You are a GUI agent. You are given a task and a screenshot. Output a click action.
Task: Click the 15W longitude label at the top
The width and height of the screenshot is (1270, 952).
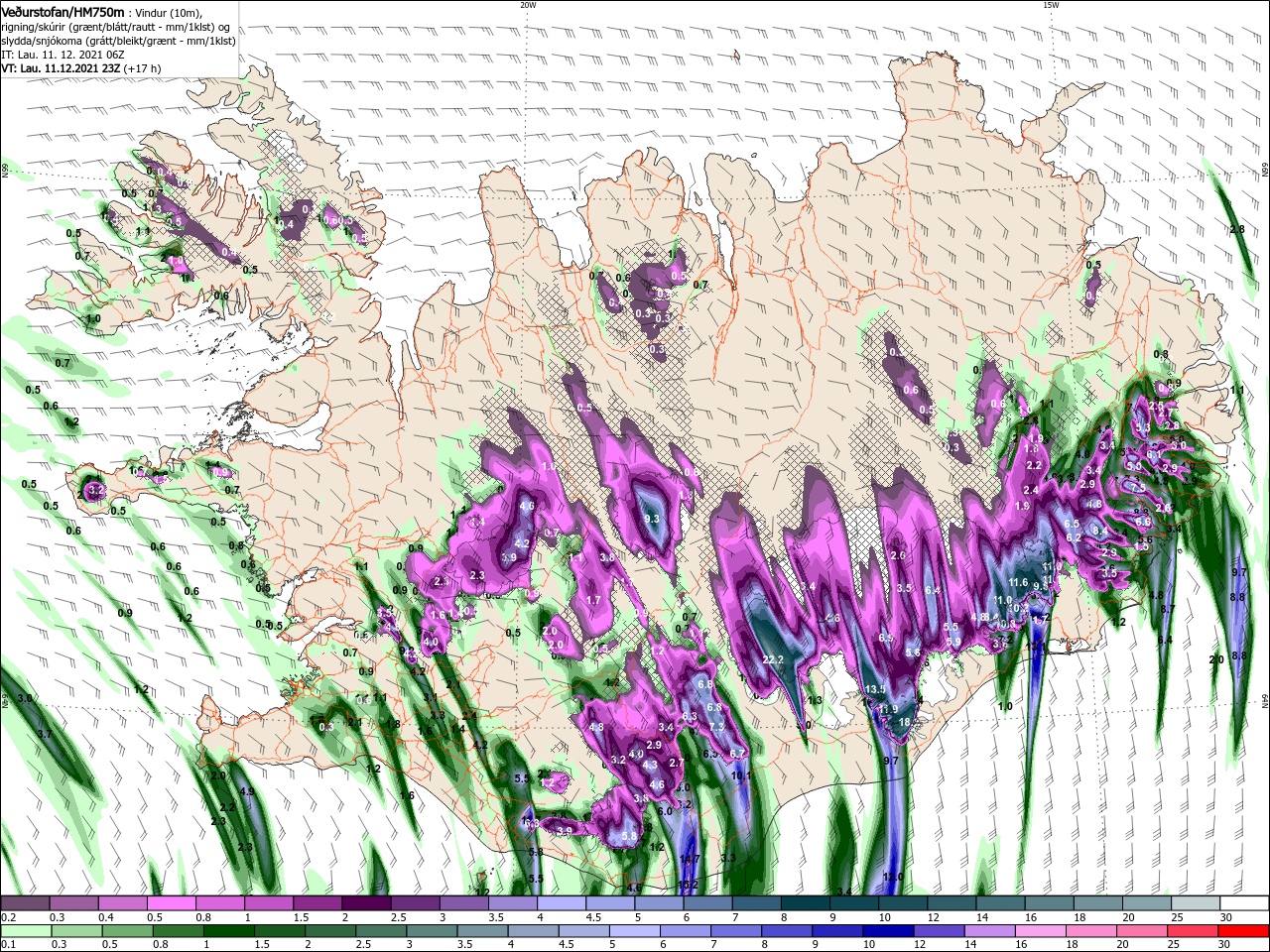[1051, 5]
